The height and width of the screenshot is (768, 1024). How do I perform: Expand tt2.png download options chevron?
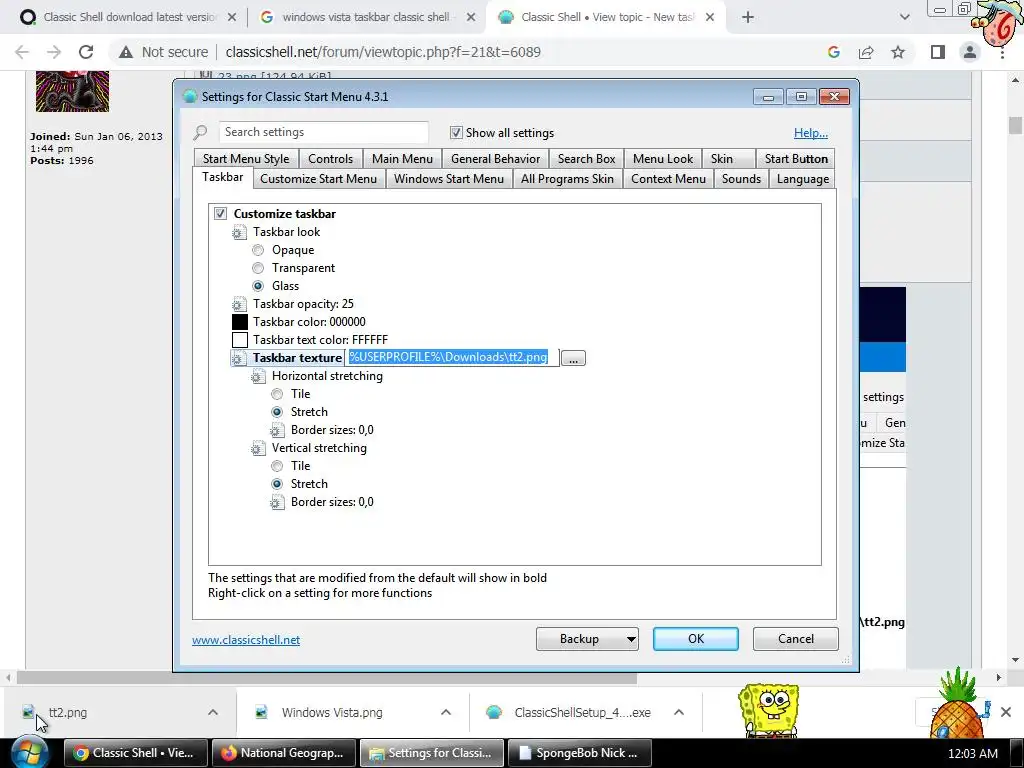pyautogui.click(x=213, y=712)
